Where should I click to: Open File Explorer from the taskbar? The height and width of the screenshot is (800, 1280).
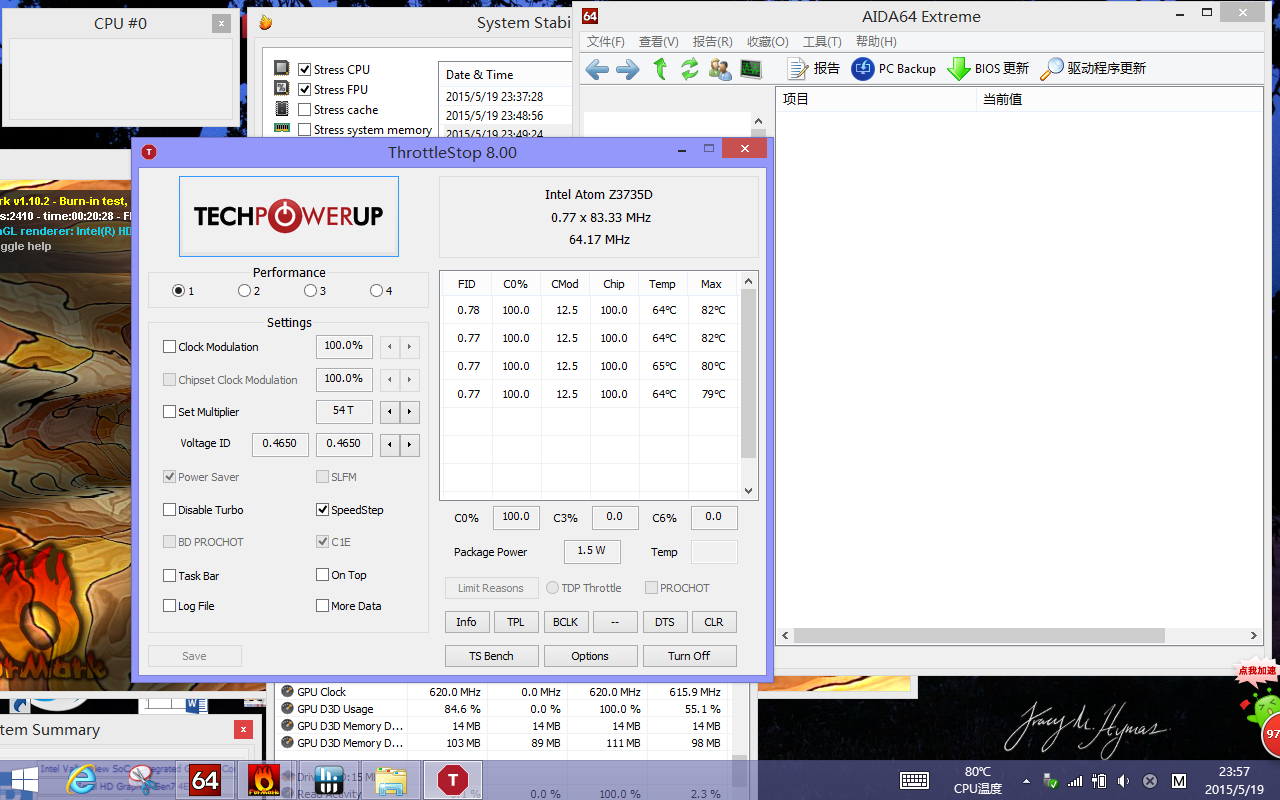point(391,780)
